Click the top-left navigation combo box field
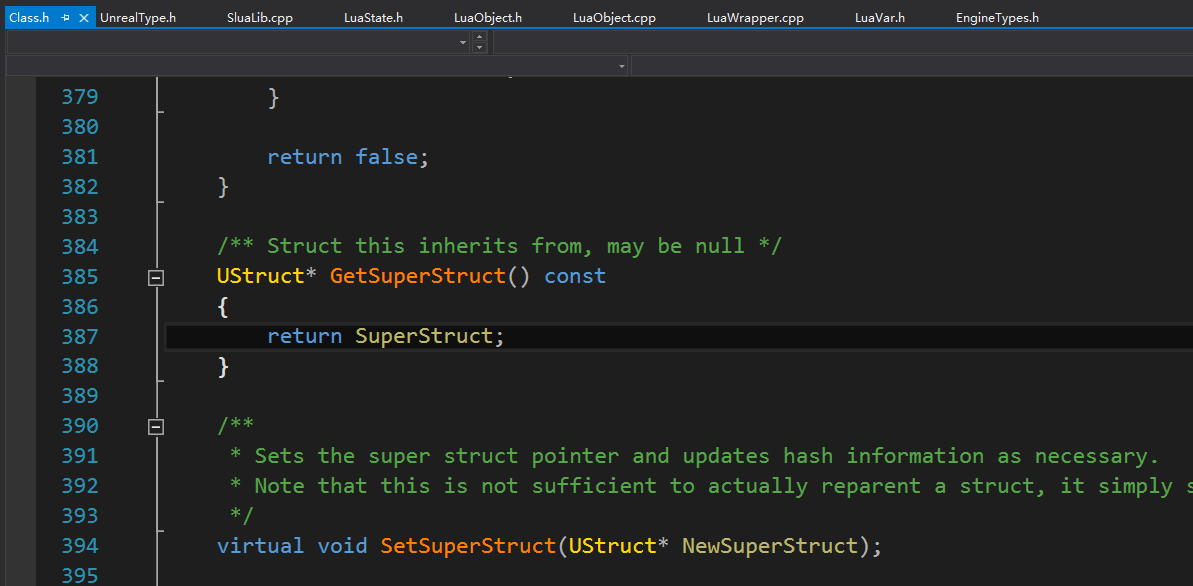Image resolution: width=1193 pixels, height=586 pixels. (x=238, y=43)
